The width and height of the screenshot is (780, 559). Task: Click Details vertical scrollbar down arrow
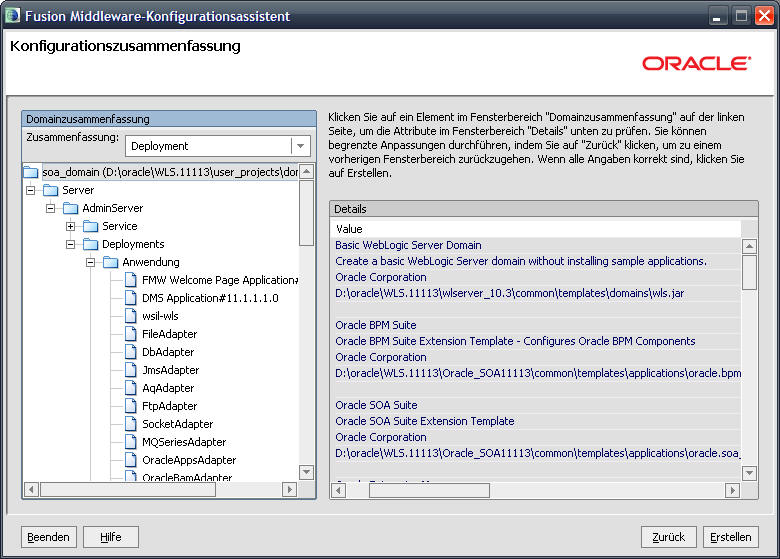[749, 473]
